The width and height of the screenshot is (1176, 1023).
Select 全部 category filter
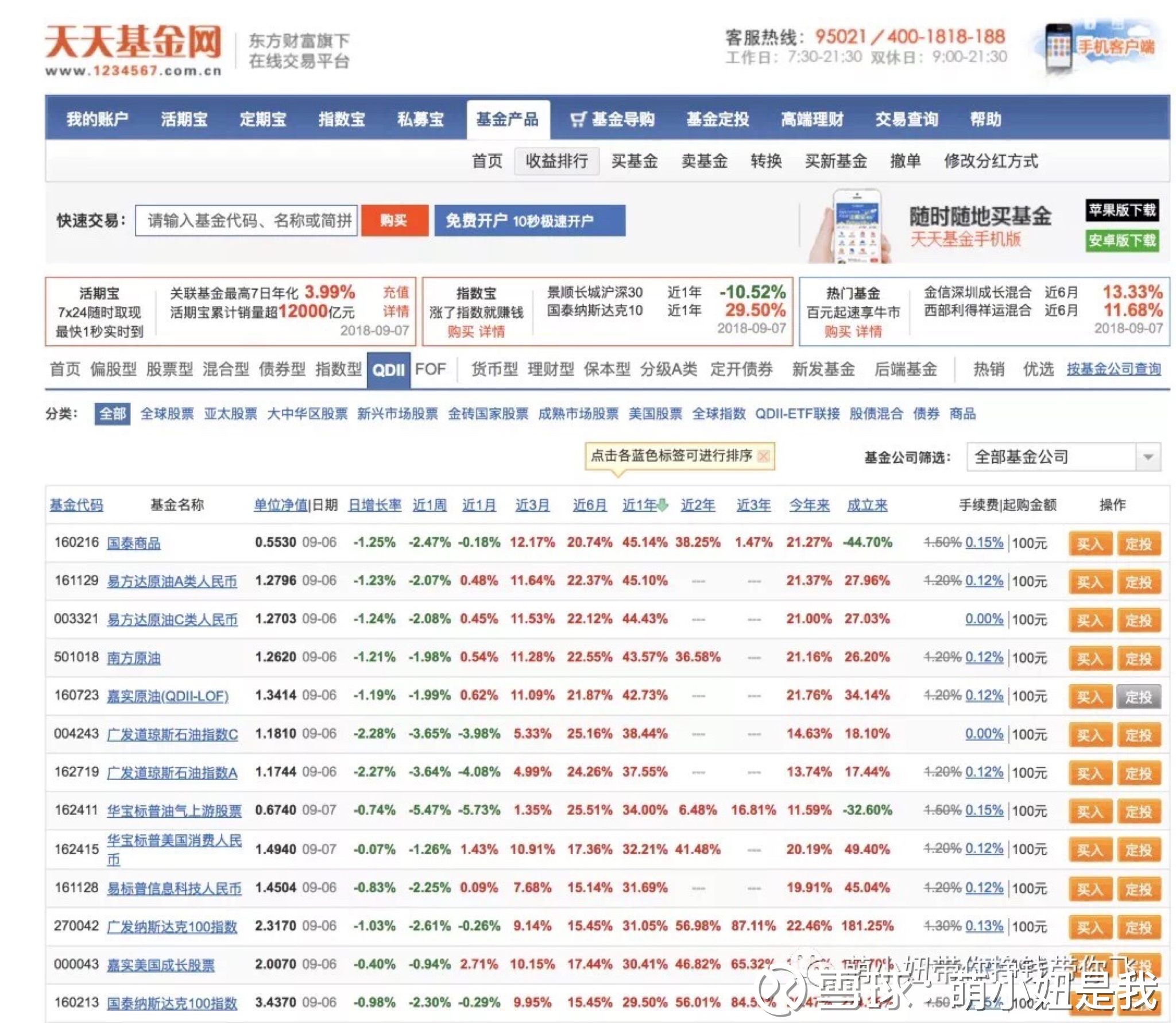point(113,414)
